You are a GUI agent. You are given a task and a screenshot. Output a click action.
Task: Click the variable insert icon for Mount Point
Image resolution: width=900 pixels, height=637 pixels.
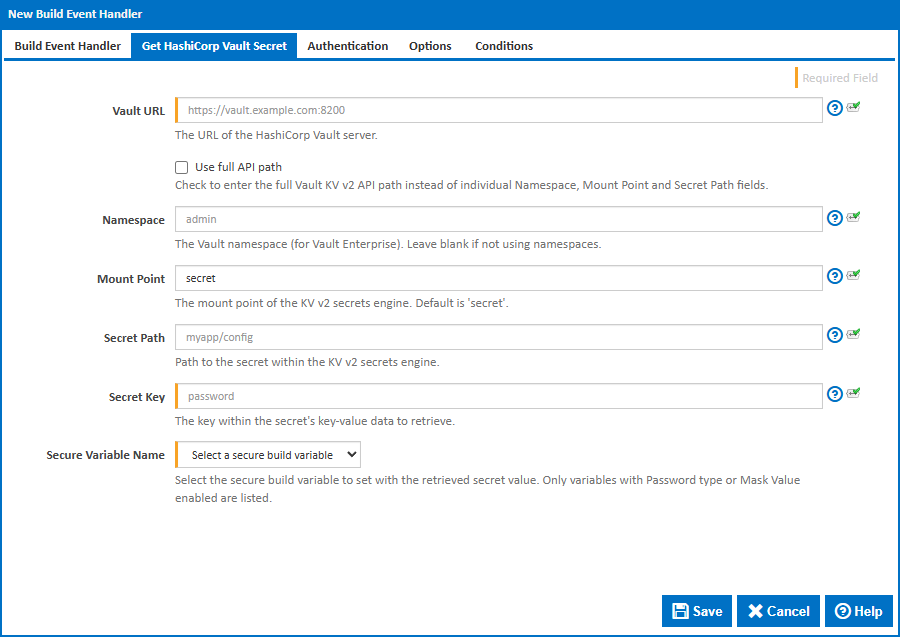pos(853,276)
